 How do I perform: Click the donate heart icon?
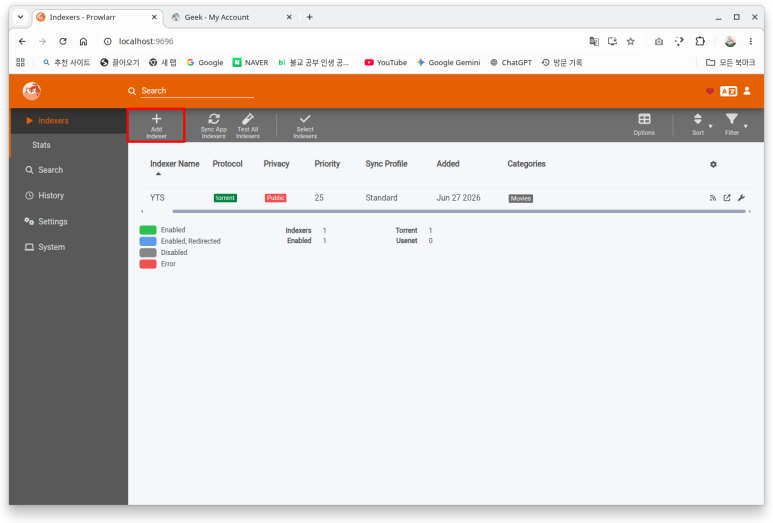[x=709, y=91]
